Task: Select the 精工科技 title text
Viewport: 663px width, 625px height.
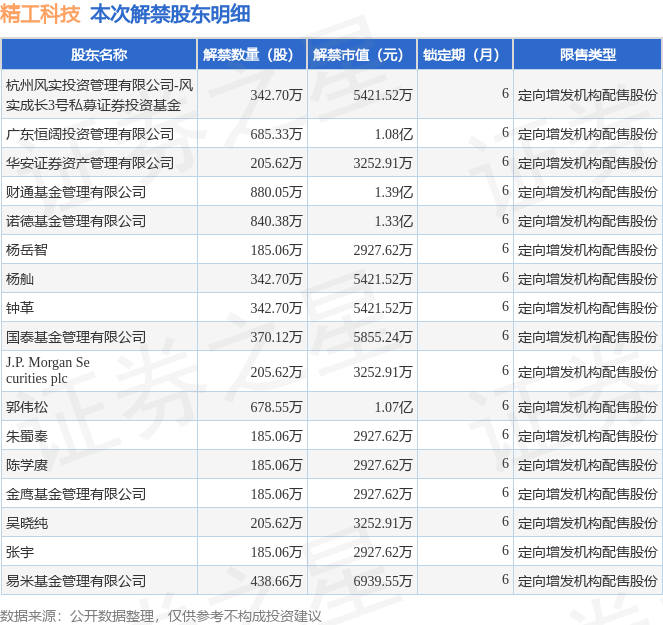Action: (40, 14)
